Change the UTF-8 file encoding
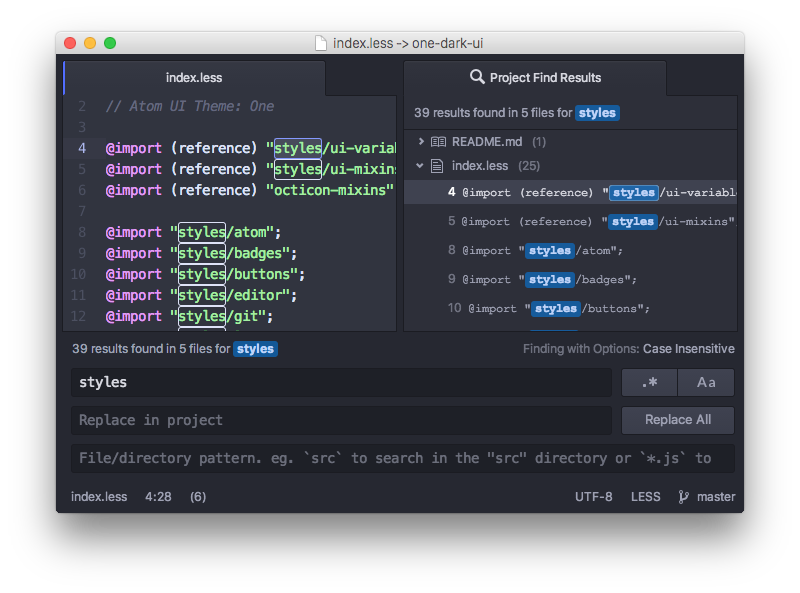Viewport: 800px width, 593px height. tap(593, 496)
